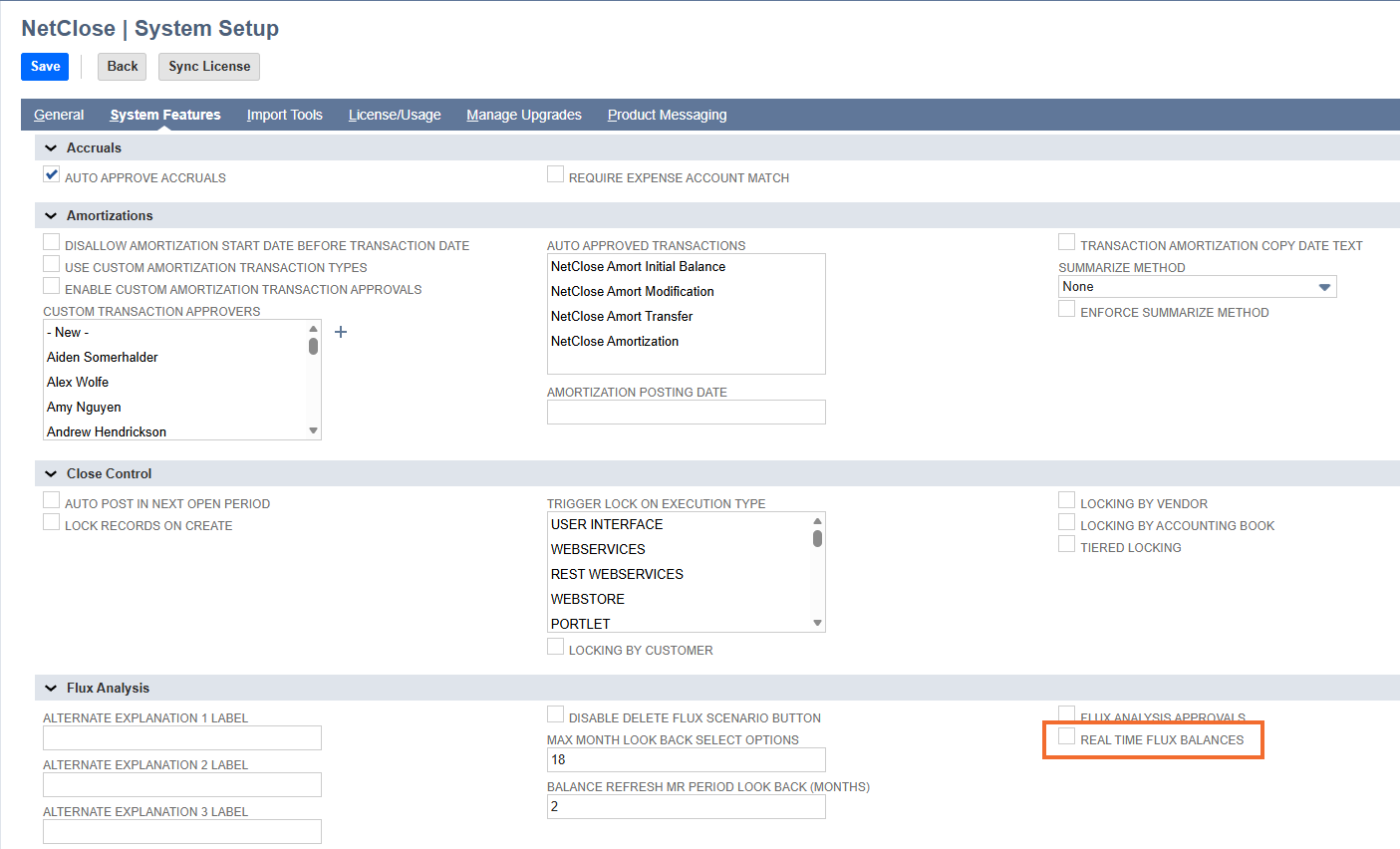Collapse the Amortizations section
This screenshot has height=849, width=1400.
[51, 216]
